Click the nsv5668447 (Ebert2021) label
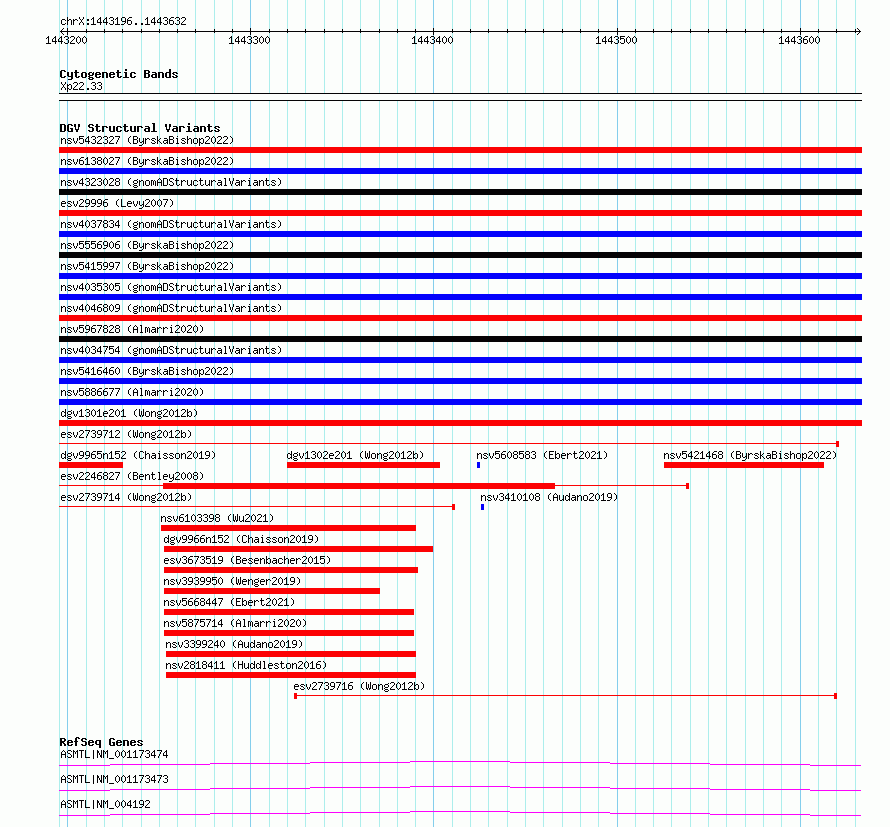The height and width of the screenshot is (827, 890). click(x=229, y=602)
